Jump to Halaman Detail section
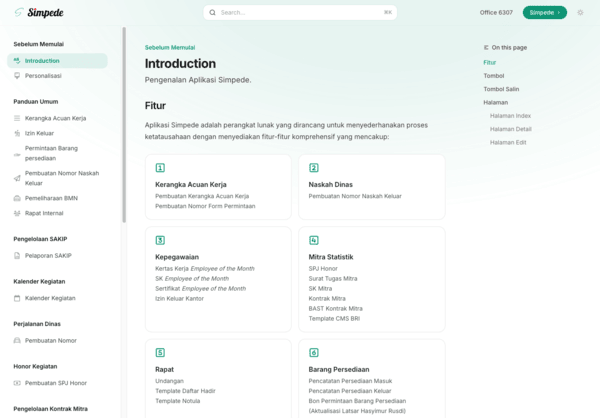The width and height of the screenshot is (600, 418). (x=510, y=129)
